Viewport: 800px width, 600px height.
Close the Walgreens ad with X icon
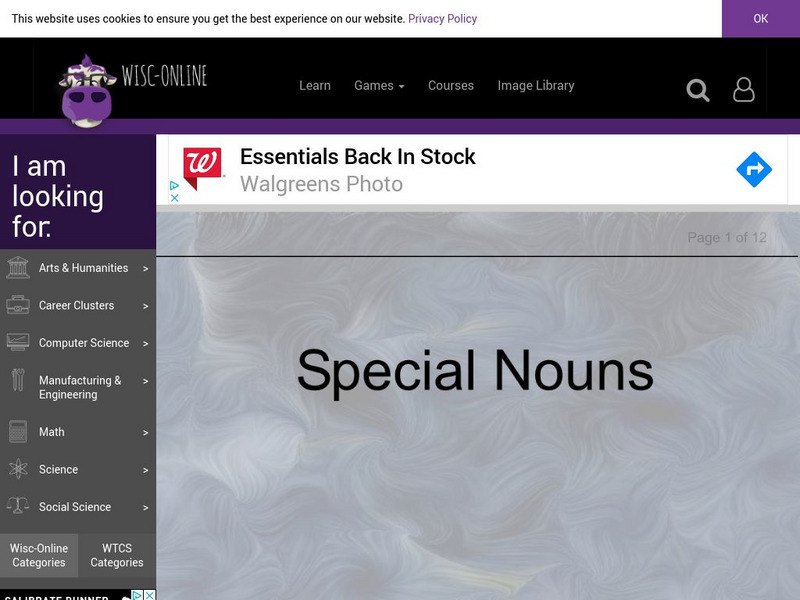pyautogui.click(x=174, y=197)
